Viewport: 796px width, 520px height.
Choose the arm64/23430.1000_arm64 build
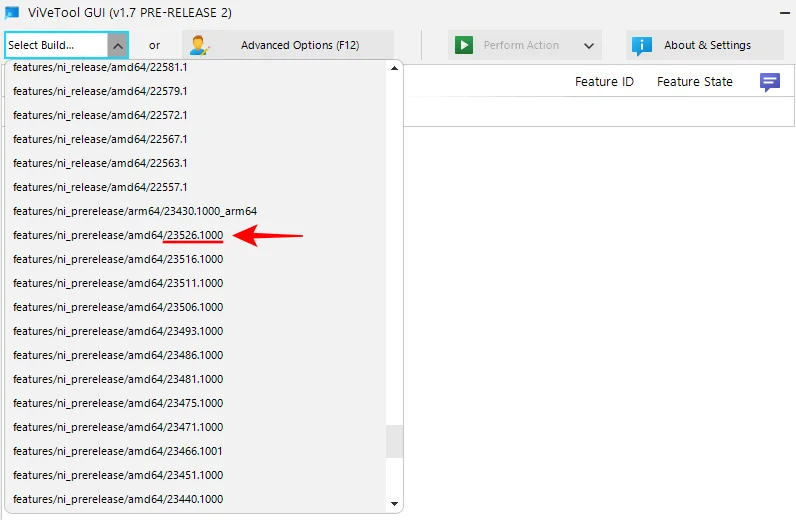(195, 211)
